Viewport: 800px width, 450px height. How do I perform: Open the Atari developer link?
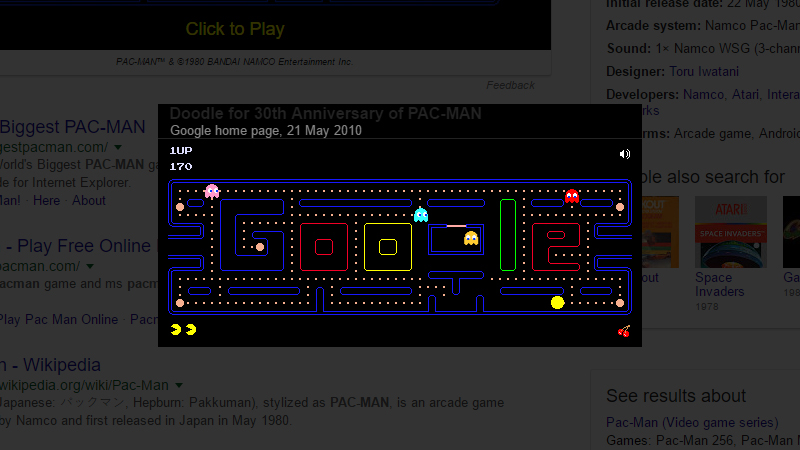click(x=745, y=94)
